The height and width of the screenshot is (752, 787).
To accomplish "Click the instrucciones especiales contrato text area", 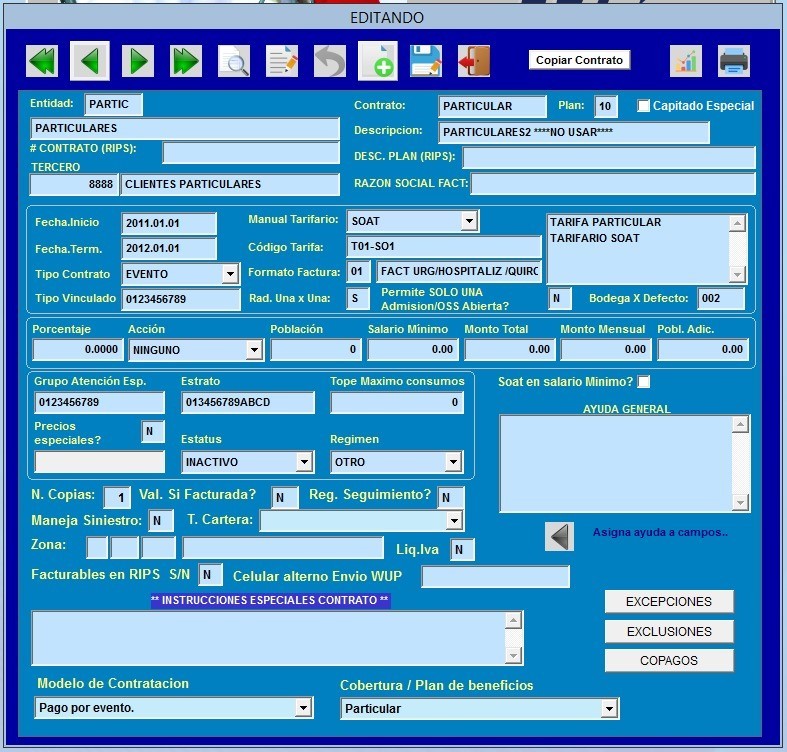I will (x=269, y=638).
